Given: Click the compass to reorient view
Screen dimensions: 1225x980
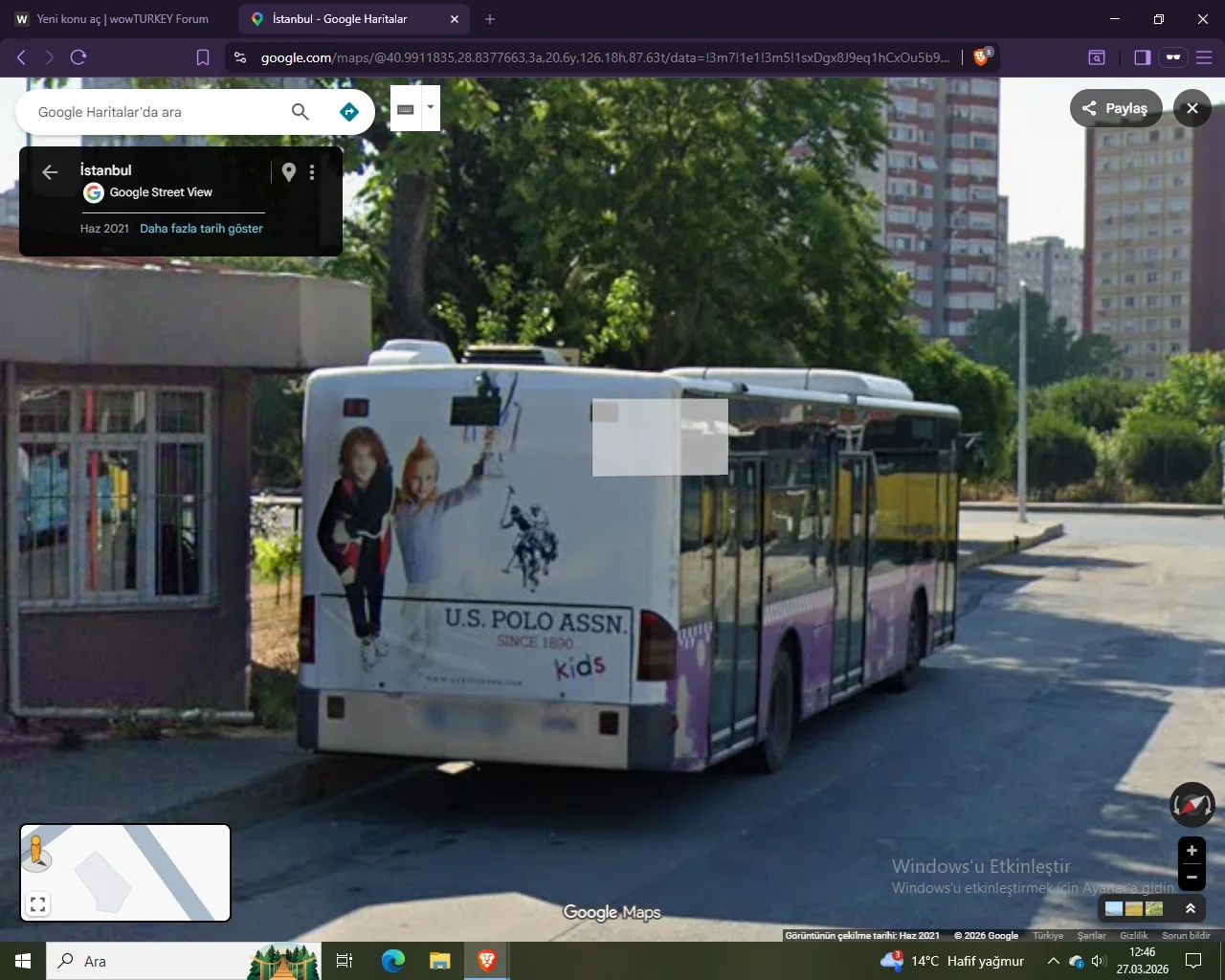Looking at the screenshot, I should [x=1192, y=805].
